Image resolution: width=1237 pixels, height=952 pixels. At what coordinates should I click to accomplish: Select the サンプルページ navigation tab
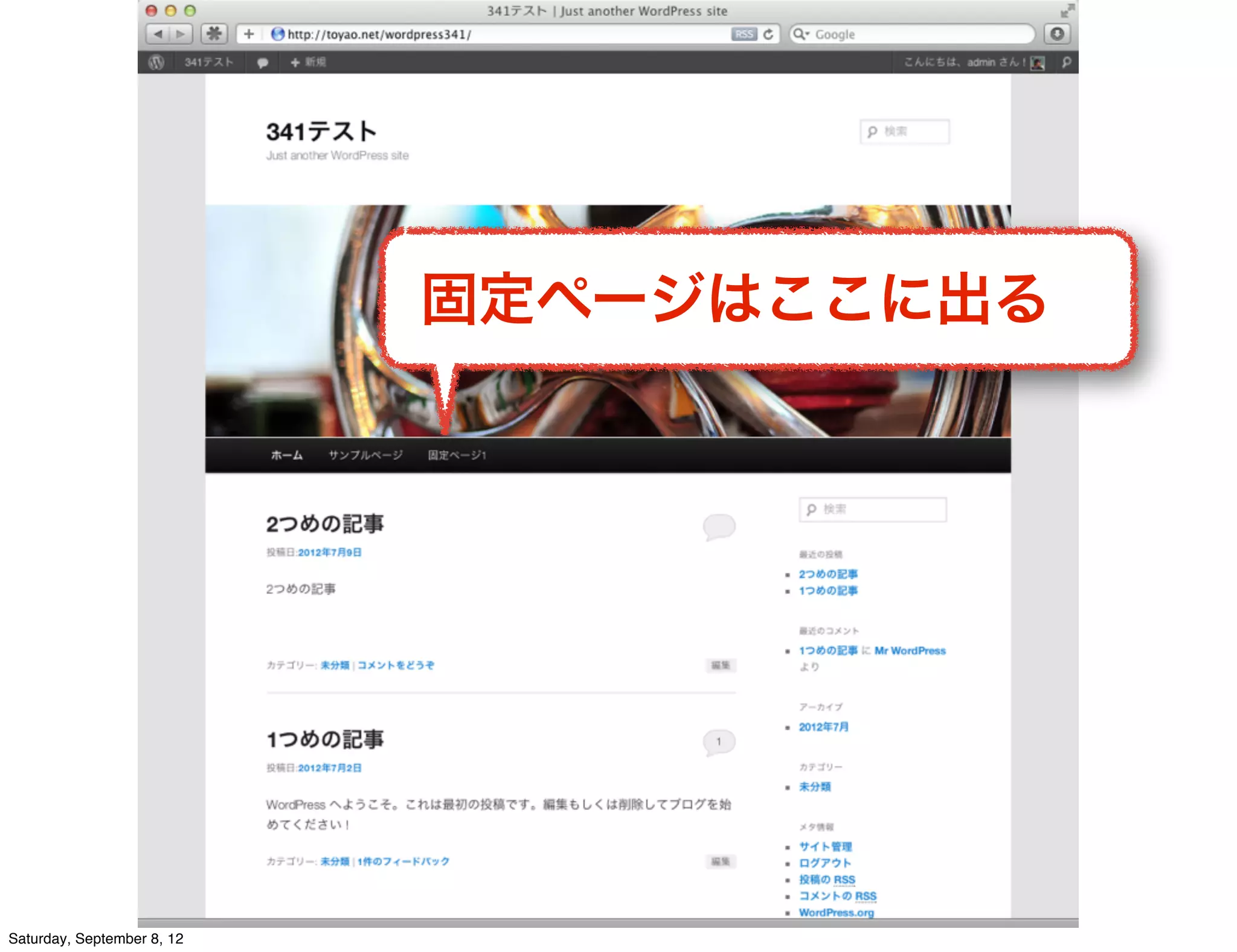pyautogui.click(x=365, y=455)
